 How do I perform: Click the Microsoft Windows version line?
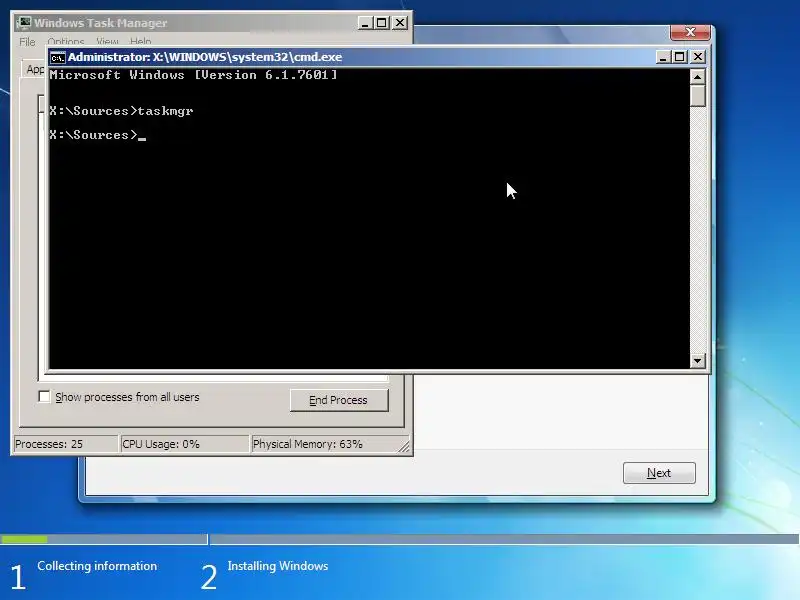[193, 75]
